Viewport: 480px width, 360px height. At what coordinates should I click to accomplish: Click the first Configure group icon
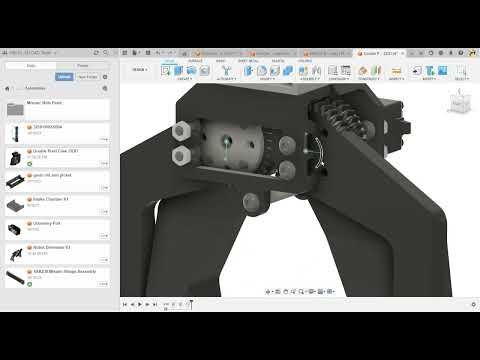point(333,70)
